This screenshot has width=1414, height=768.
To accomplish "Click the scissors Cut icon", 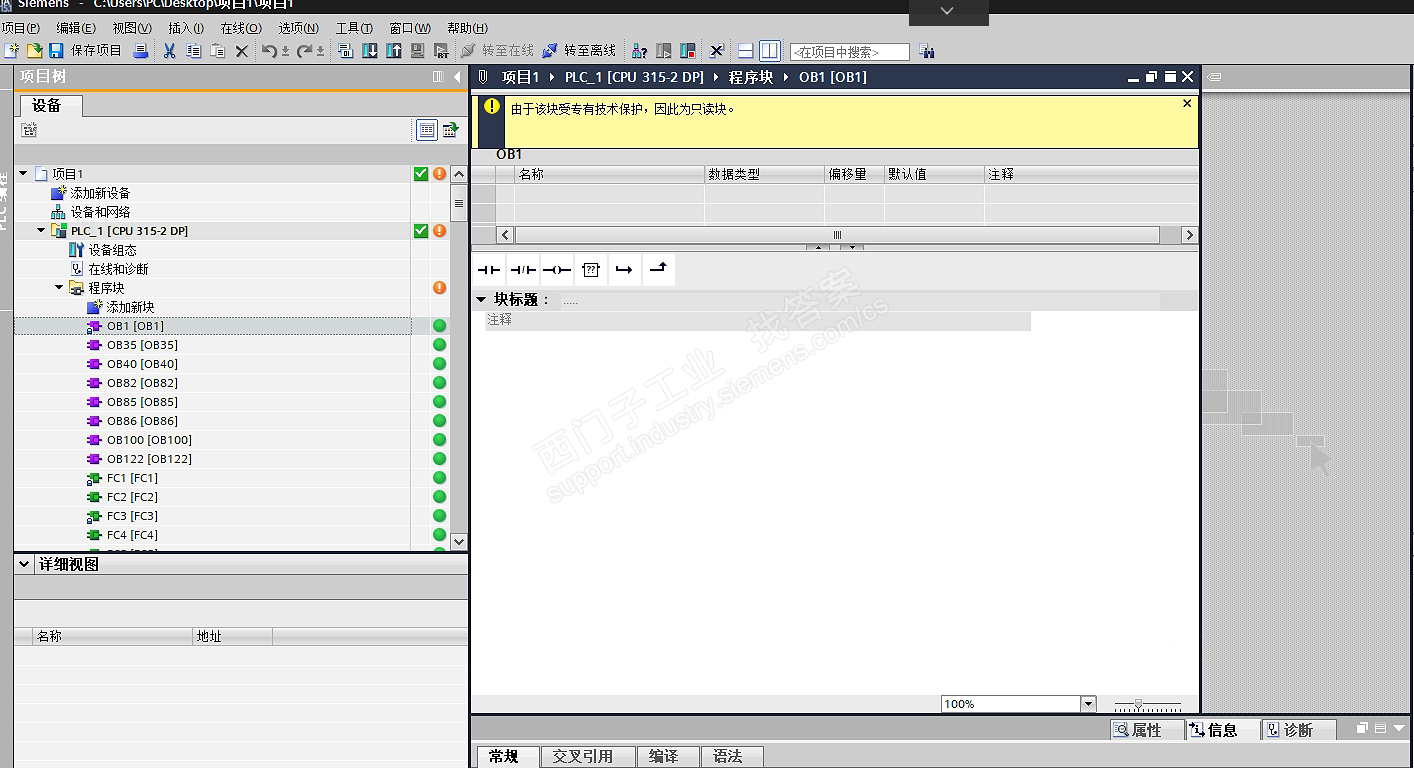I will 170,50.
